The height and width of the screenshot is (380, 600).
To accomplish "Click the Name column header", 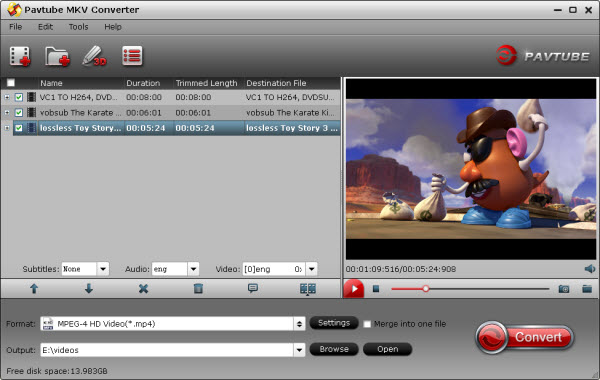I will 51,83.
